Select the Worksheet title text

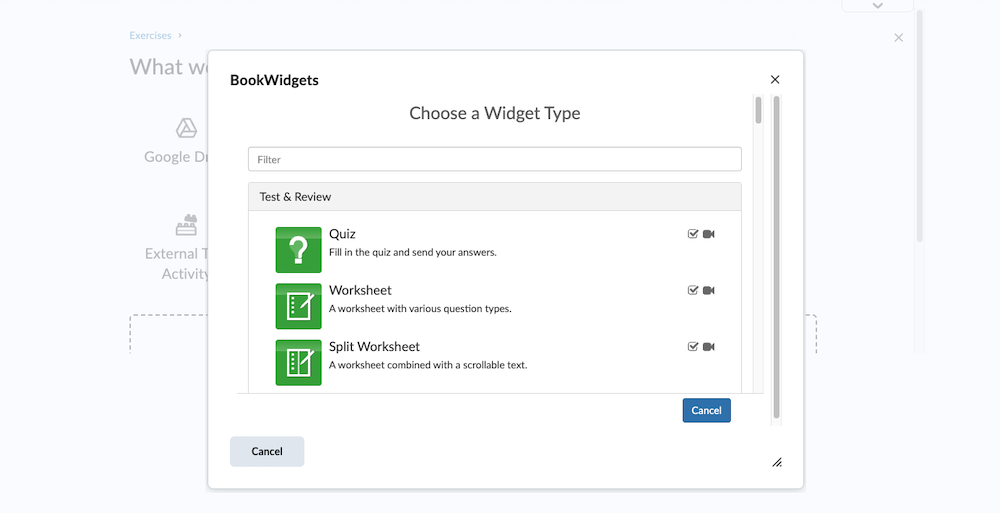point(360,290)
